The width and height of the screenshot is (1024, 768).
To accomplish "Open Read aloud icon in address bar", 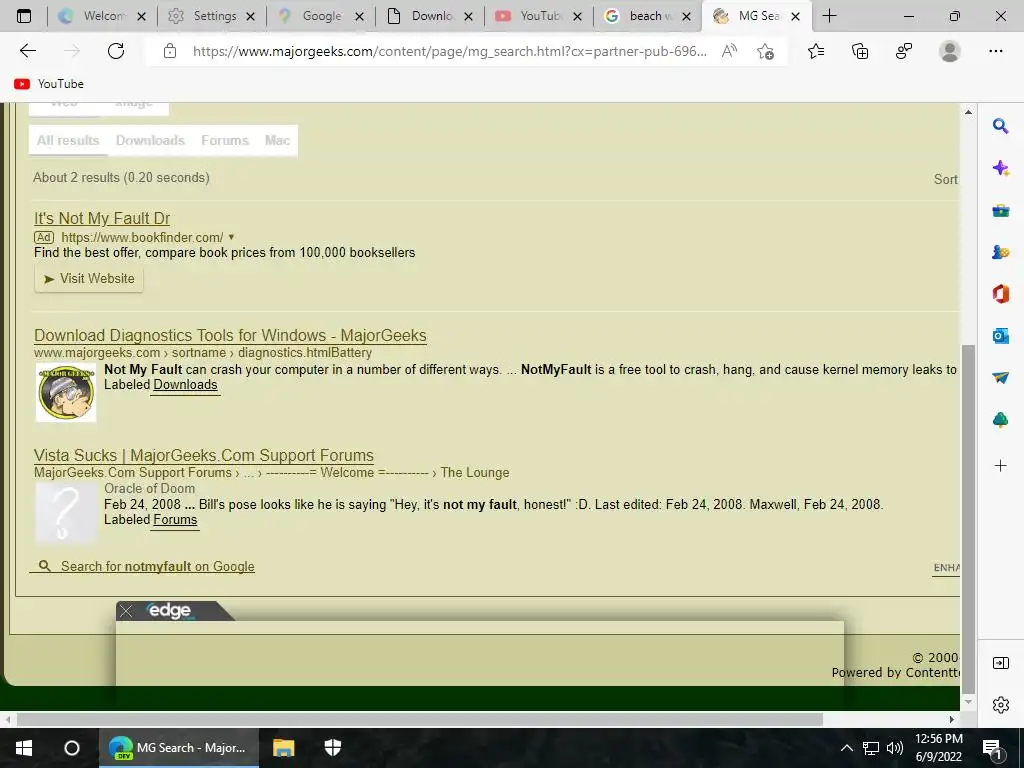I will [729, 51].
